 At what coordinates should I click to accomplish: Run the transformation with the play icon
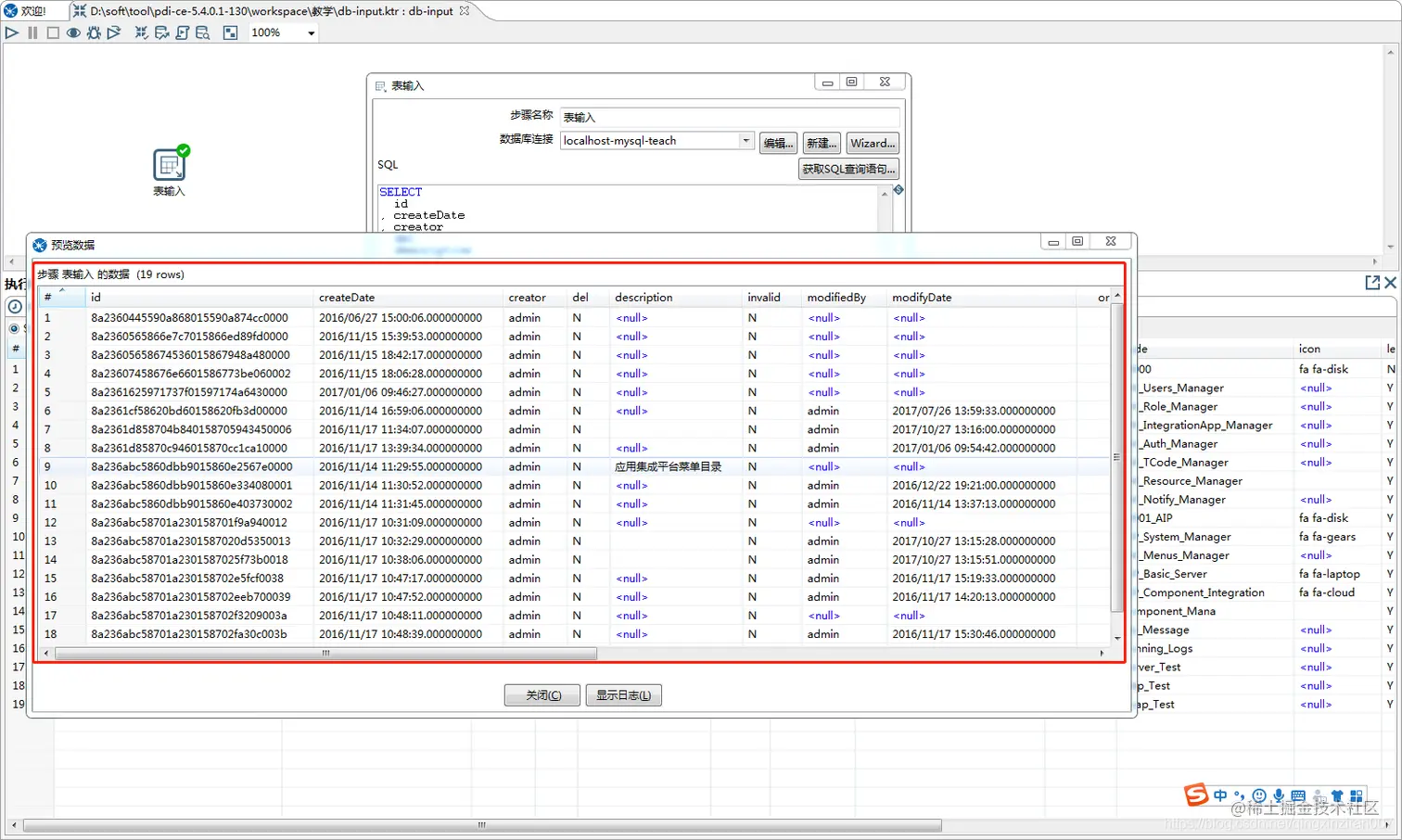coord(12,32)
